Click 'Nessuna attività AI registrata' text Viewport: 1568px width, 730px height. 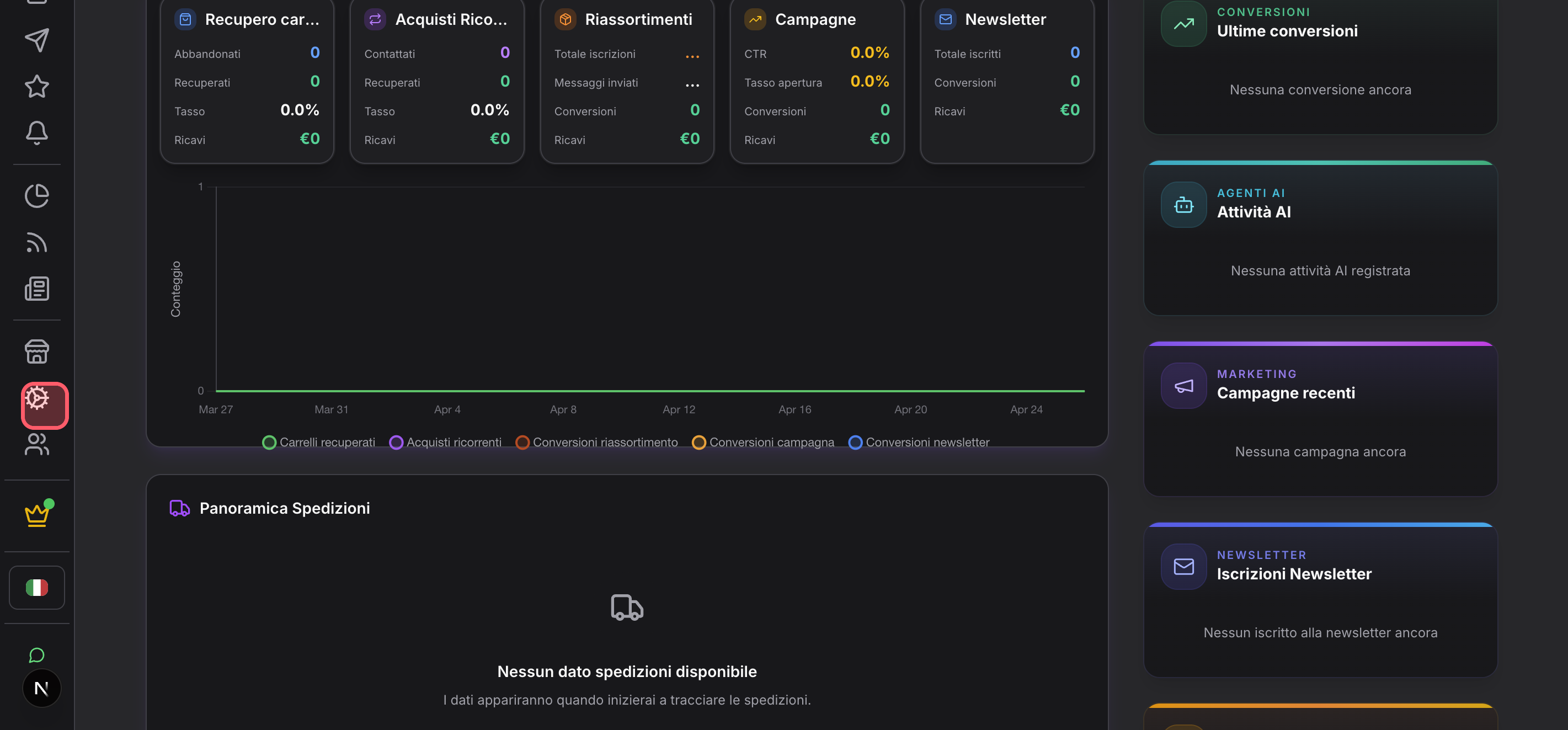point(1320,270)
